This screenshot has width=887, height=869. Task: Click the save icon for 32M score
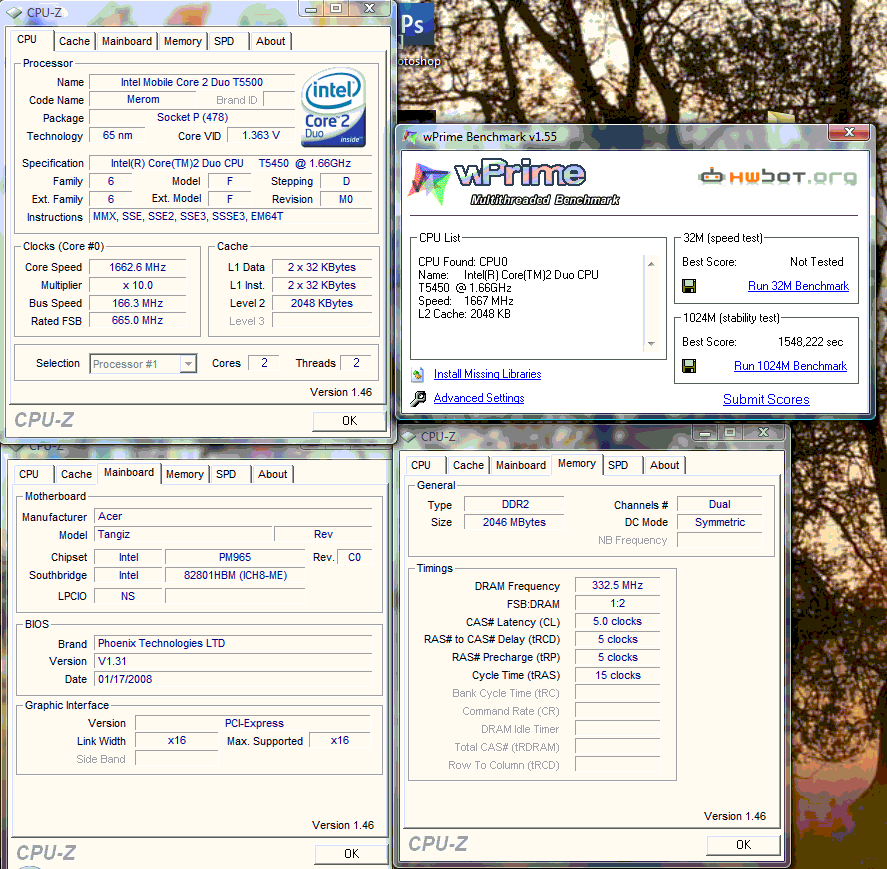689,286
